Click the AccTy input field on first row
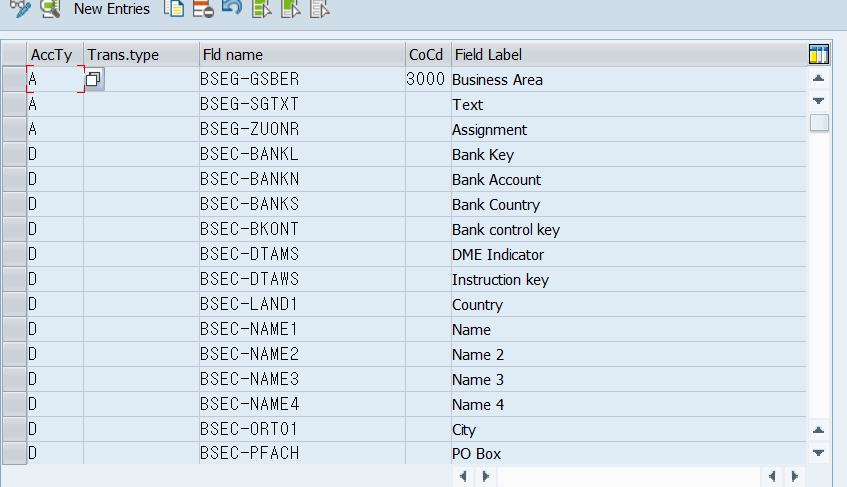847x487 pixels. tap(55, 79)
